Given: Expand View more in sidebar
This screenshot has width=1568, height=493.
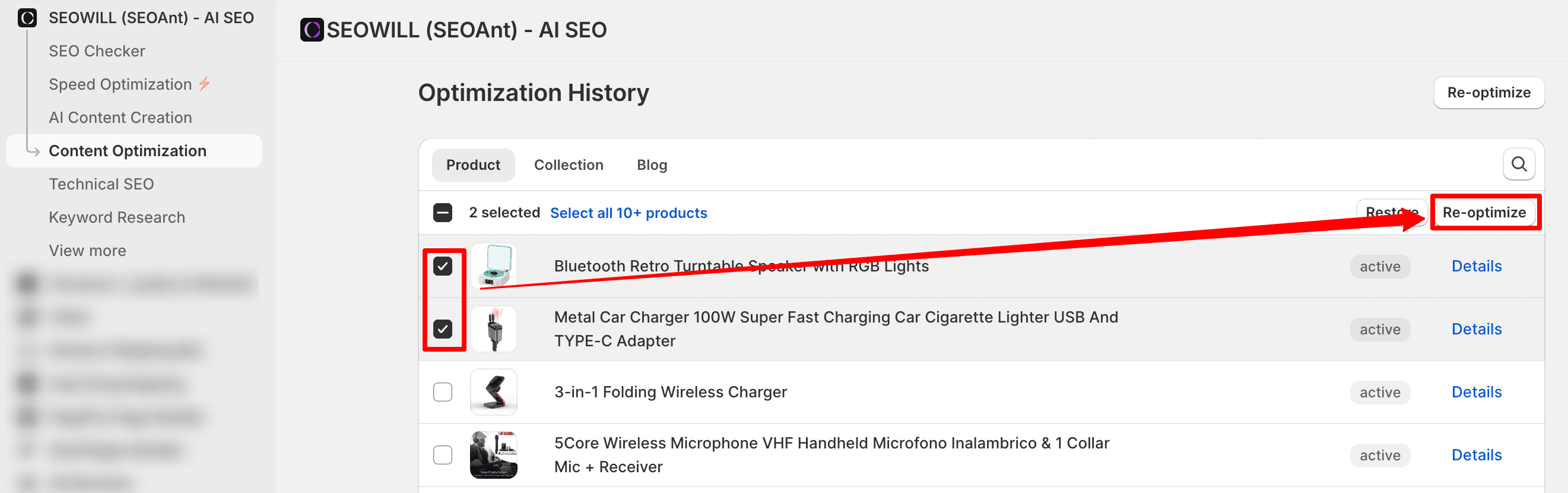Looking at the screenshot, I should click(x=87, y=251).
